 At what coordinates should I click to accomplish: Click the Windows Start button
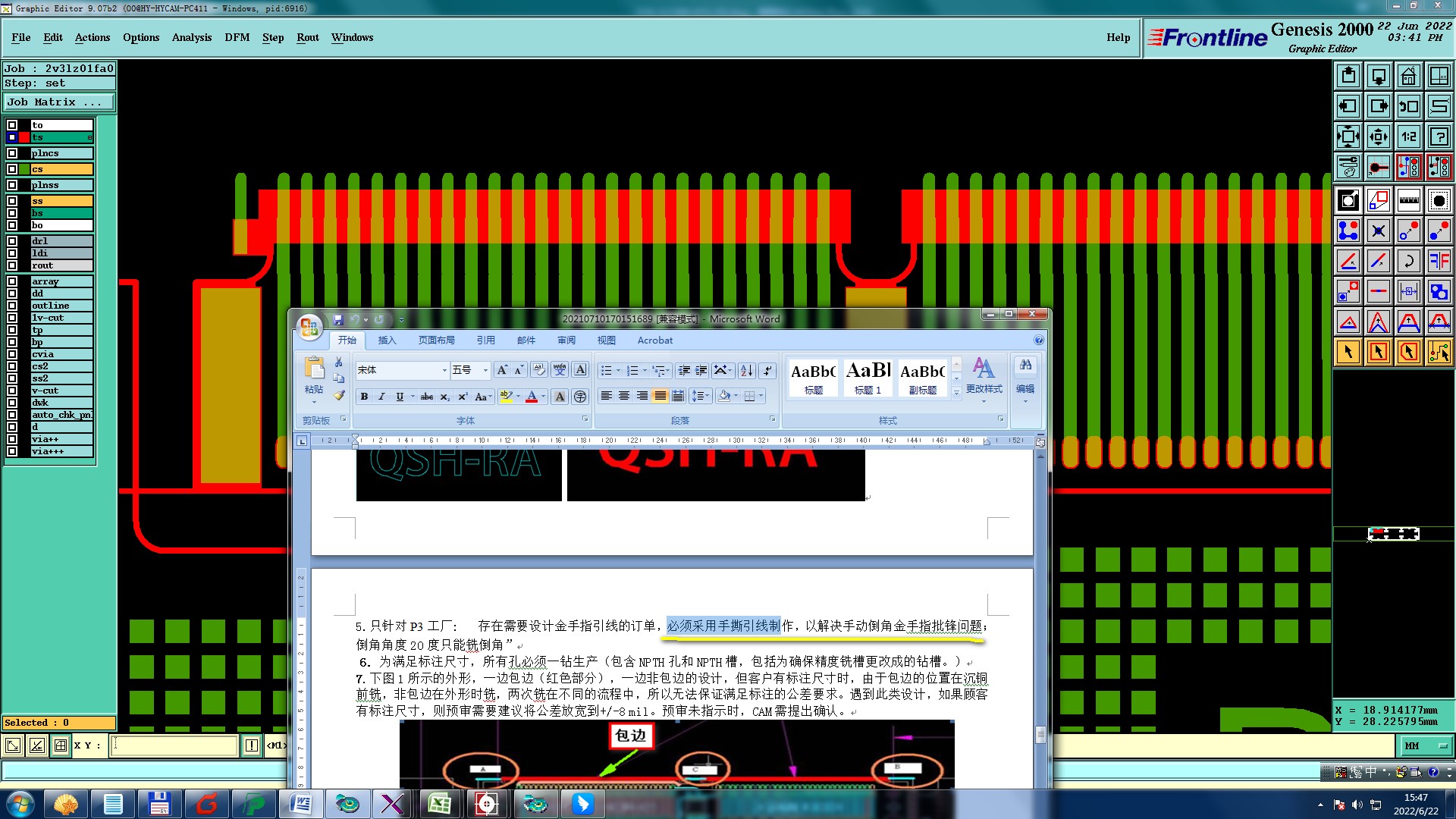pyautogui.click(x=20, y=804)
